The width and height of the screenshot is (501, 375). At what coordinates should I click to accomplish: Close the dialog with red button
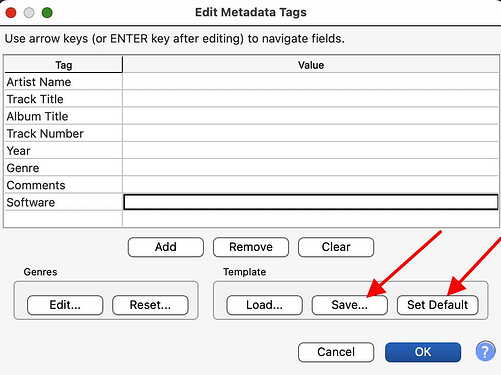click(x=11, y=13)
